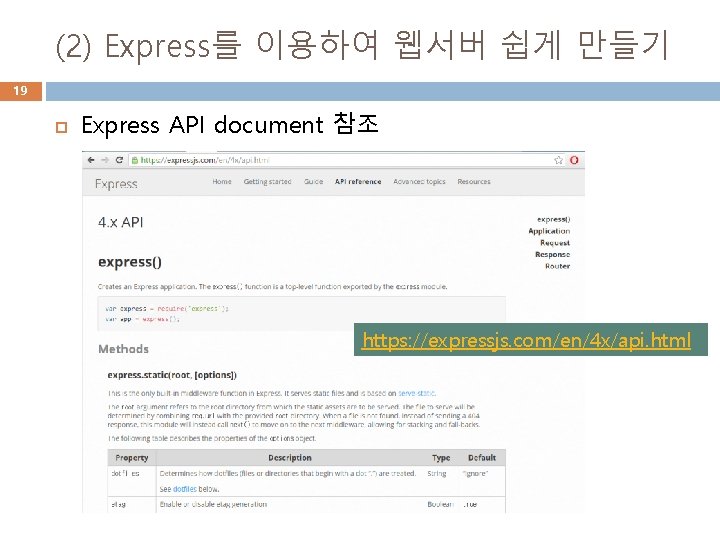Image resolution: width=720 pixels, height=540 pixels.
Task: Open the Getting started navigation item
Action: [x=267, y=181]
